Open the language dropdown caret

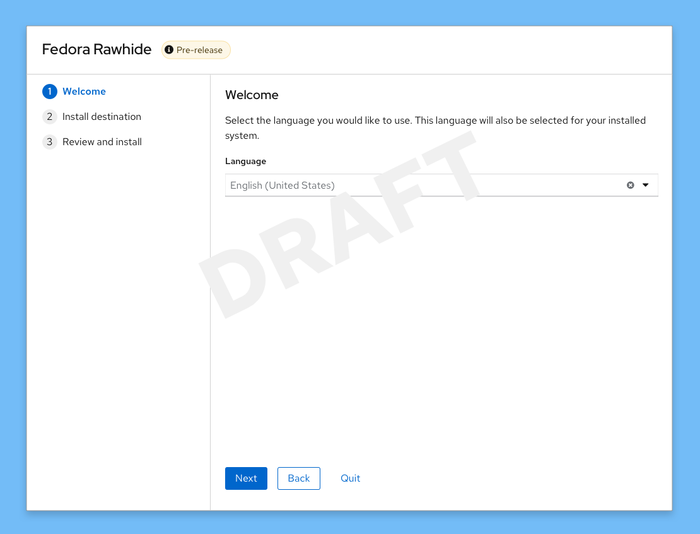tap(646, 185)
